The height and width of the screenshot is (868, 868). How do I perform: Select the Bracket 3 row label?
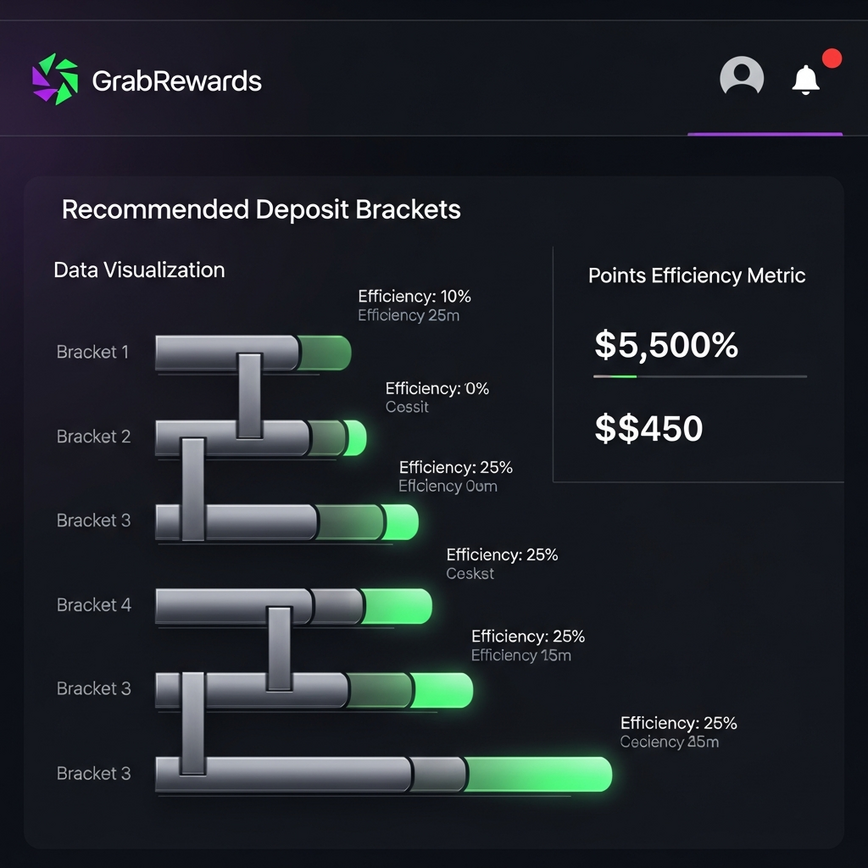pyautogui.click(x=93, y=520)
